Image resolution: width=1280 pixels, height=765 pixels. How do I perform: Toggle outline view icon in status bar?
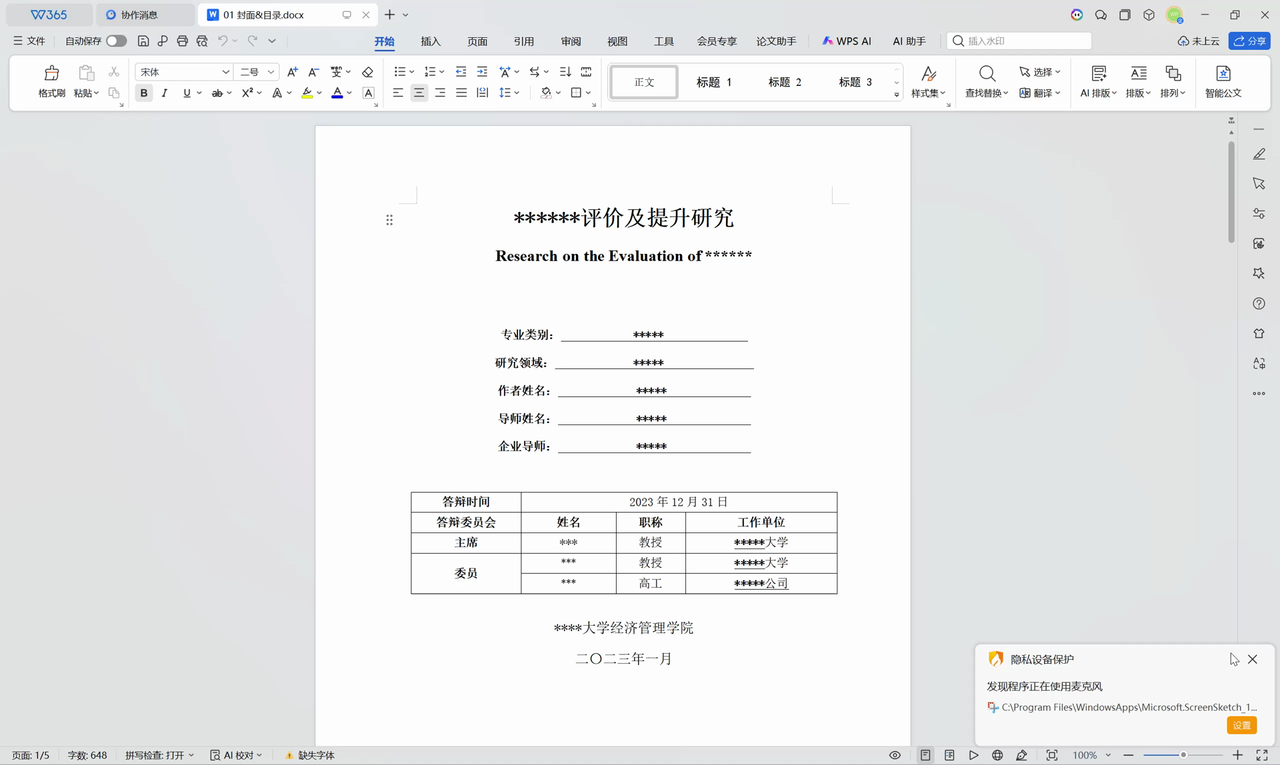coord(949,755)
